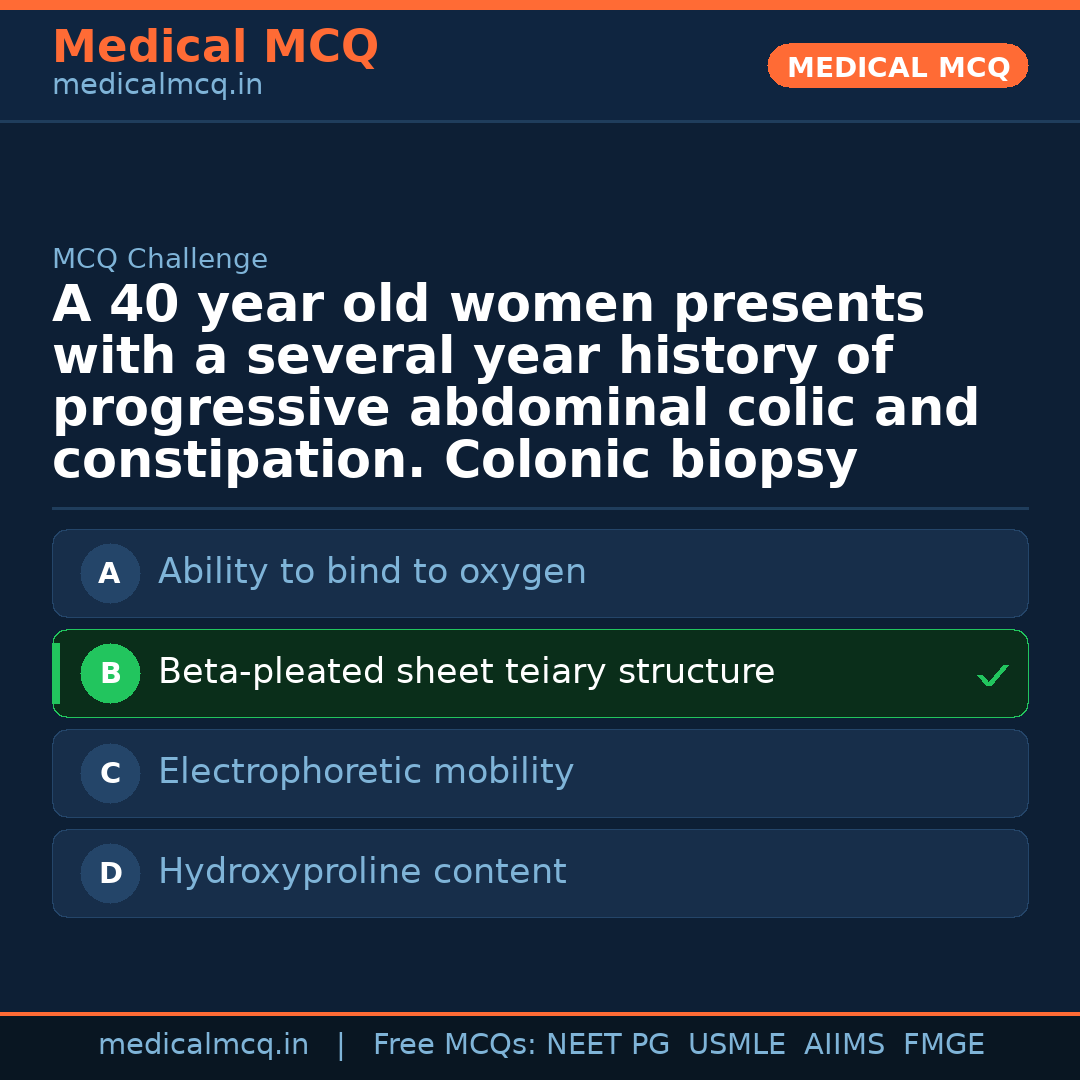Select the 'Hydroxyproline content' answer text
The height and width of the screenshot is (1080, 1080).
point(362,872)
